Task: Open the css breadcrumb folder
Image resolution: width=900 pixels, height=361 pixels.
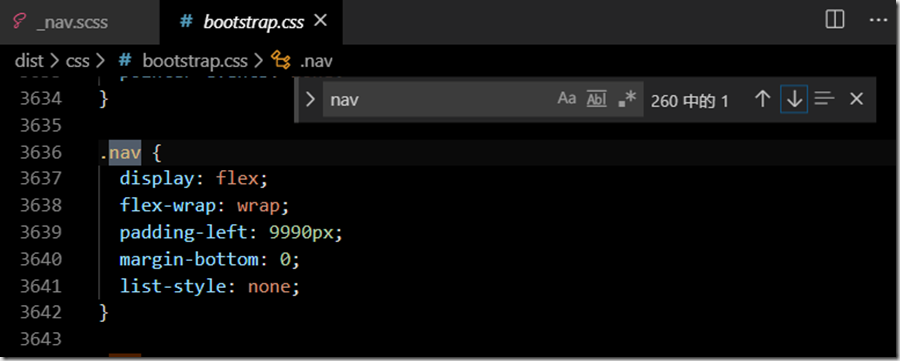Action: pos(77,60)
